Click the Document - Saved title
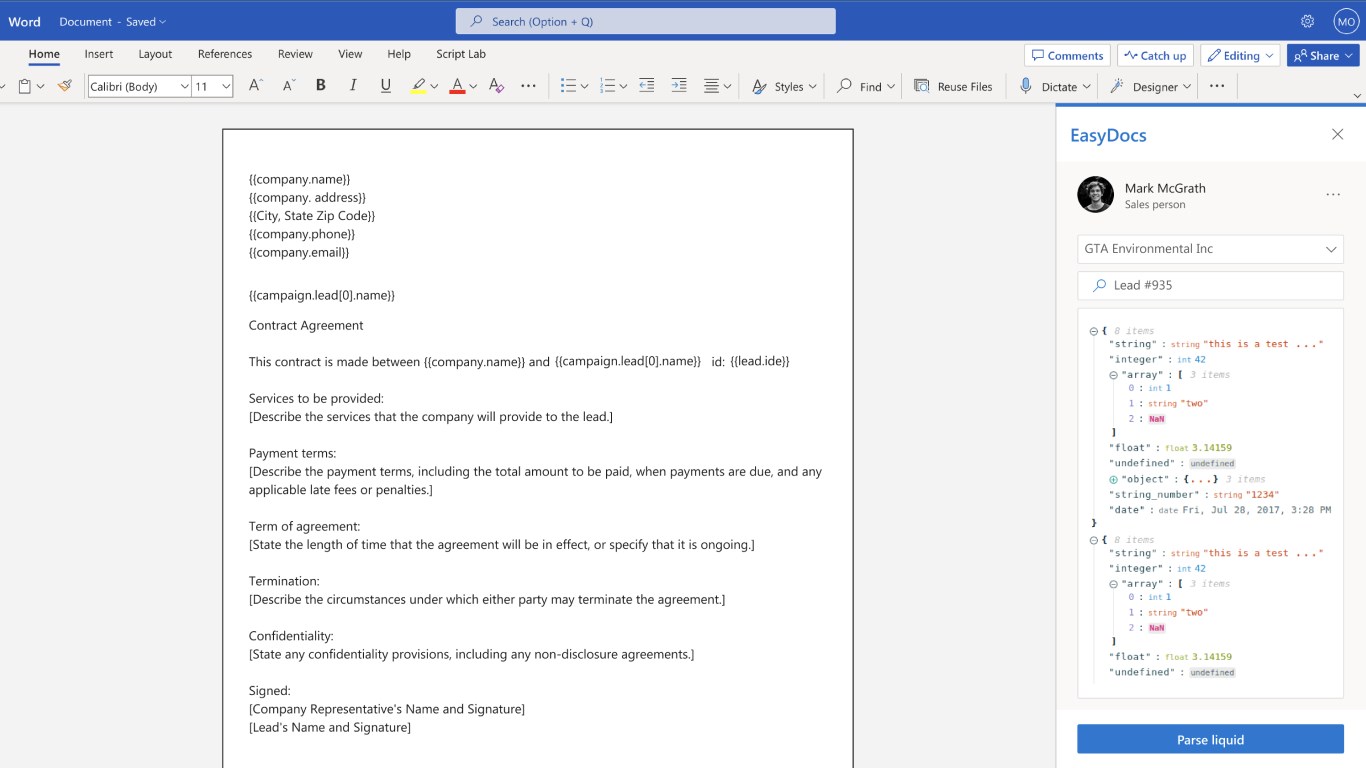Image resolution: width=1366 pixels, height=768 pixels. pyautogui.click(x=112, y=21)
